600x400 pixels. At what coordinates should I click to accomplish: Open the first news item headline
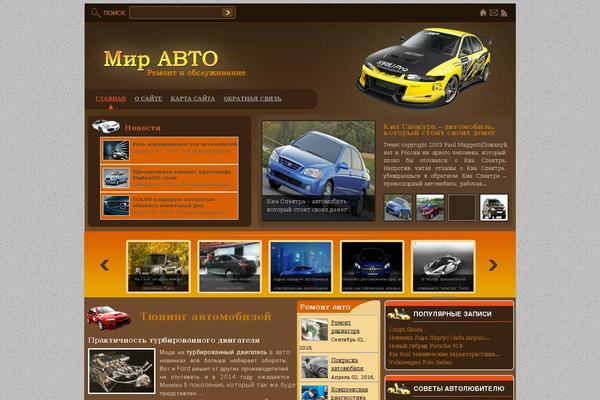pos(185,144)
